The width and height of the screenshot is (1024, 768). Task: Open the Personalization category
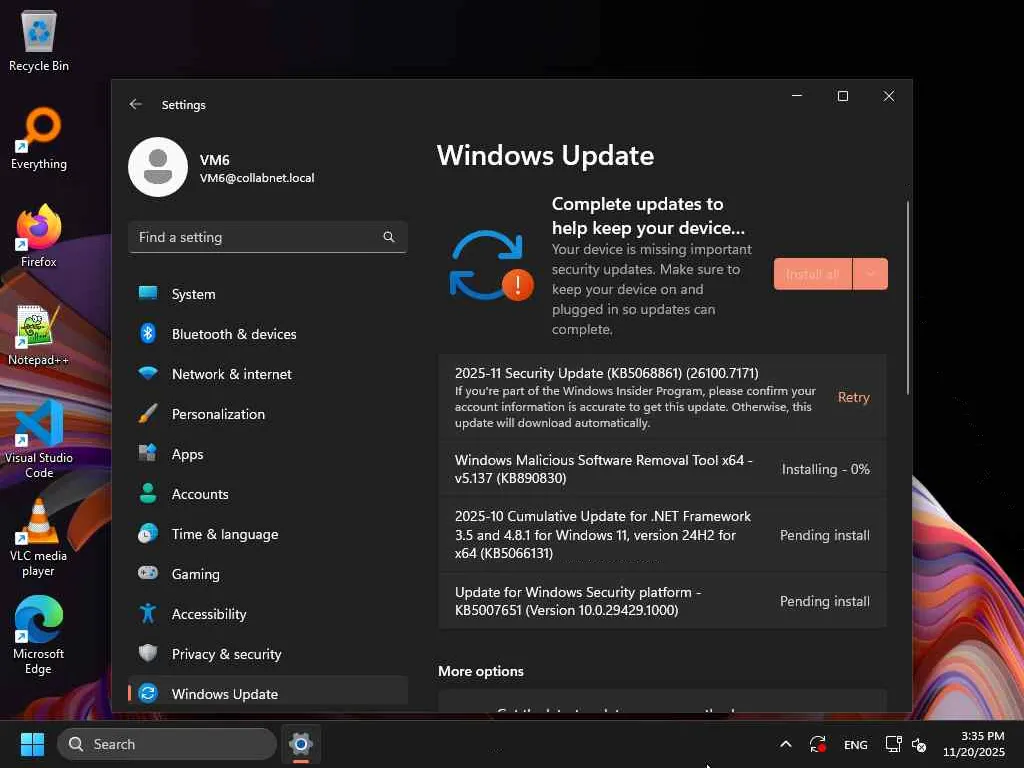[268, 413]
